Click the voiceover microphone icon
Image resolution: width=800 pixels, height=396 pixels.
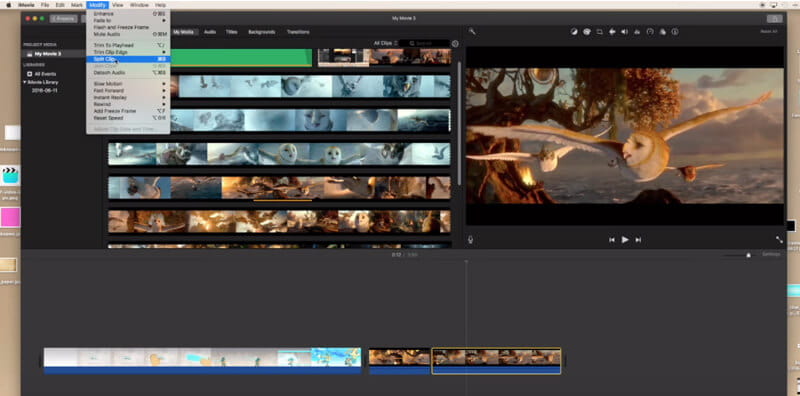(470, 239)
